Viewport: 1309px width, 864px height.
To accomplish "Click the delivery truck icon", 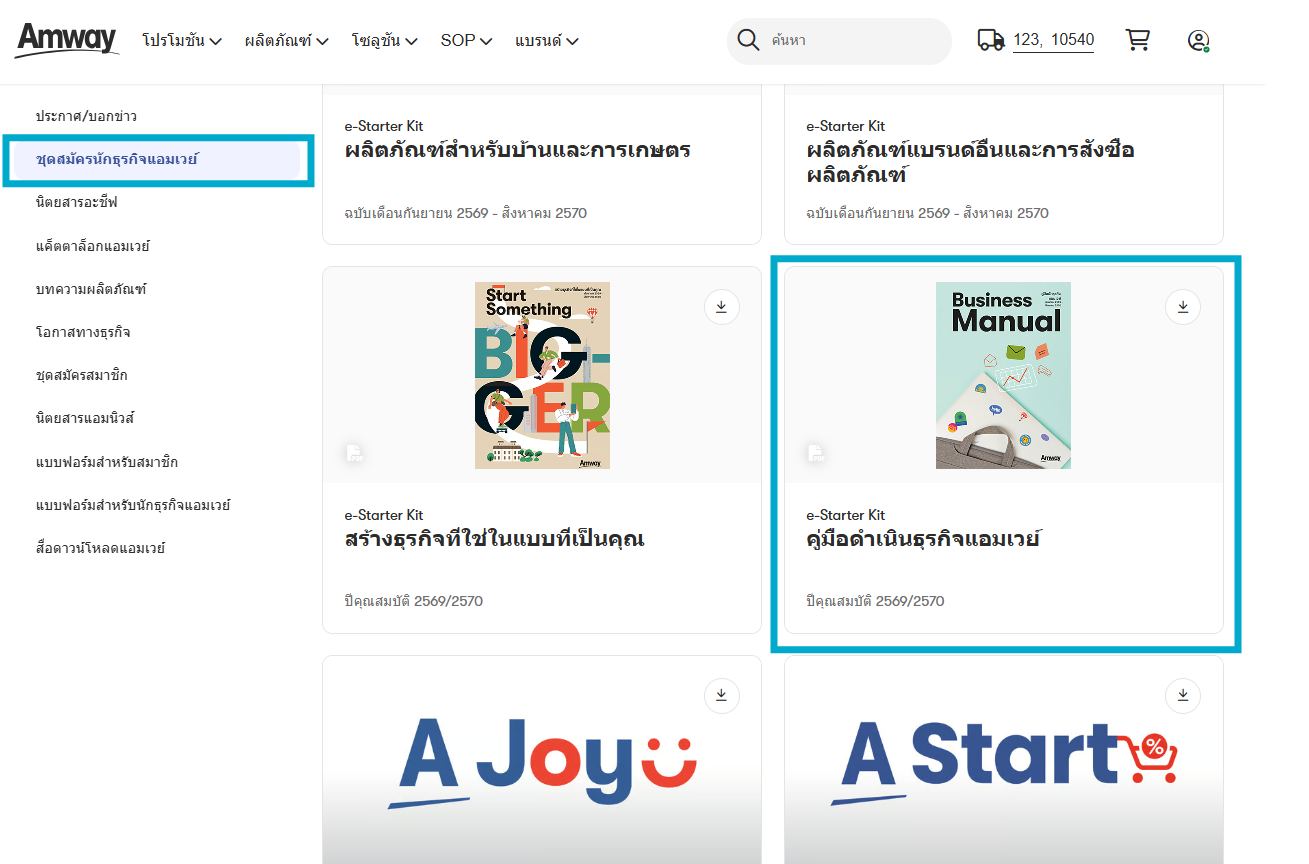I will point(990,40).
